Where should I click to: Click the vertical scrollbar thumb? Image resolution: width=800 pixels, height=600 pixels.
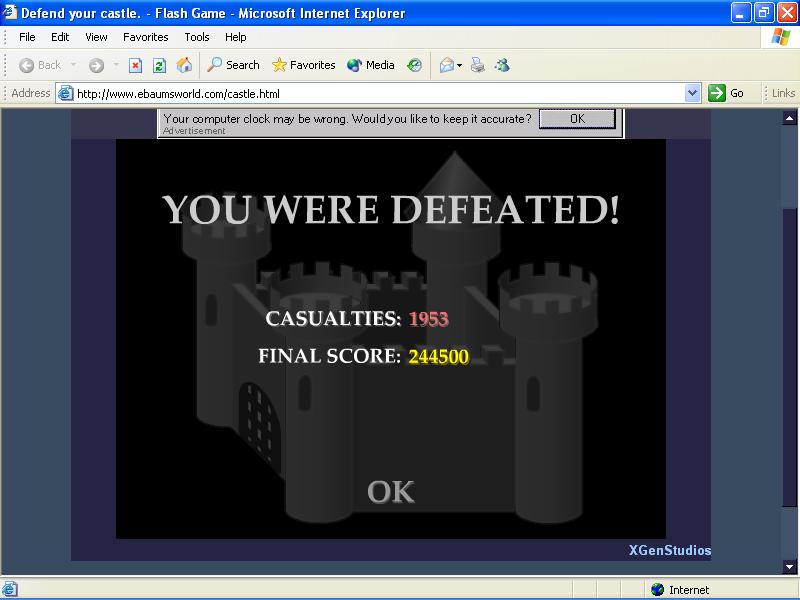[x=789, y=357]
